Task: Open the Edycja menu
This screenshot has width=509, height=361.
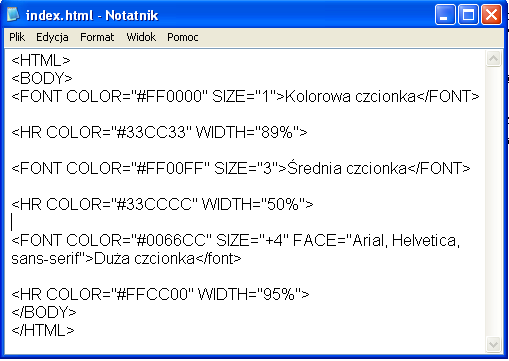Action: 52,37
